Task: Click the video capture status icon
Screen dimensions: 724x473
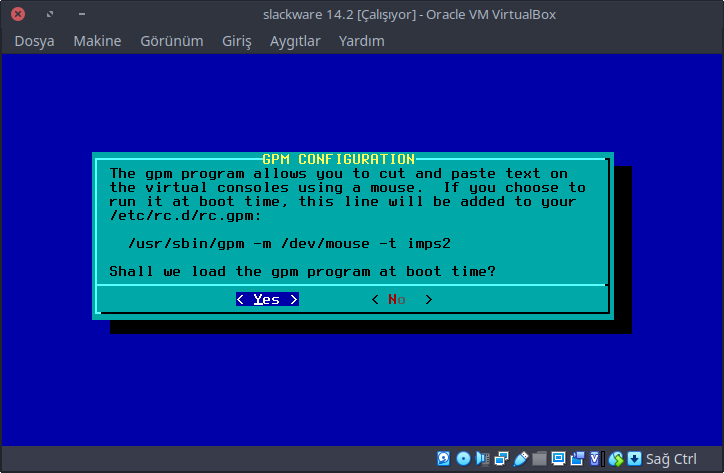Action: click(x=577, y=458)
